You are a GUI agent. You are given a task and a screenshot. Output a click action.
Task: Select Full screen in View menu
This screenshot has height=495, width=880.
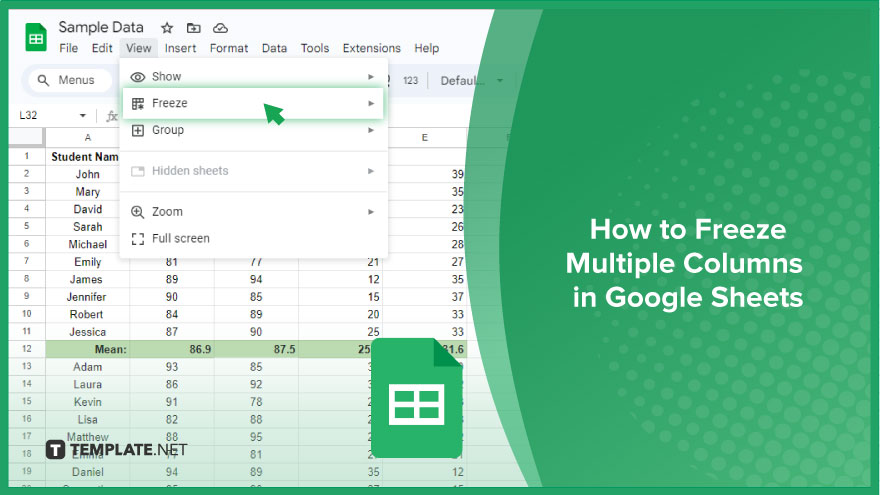253,239
